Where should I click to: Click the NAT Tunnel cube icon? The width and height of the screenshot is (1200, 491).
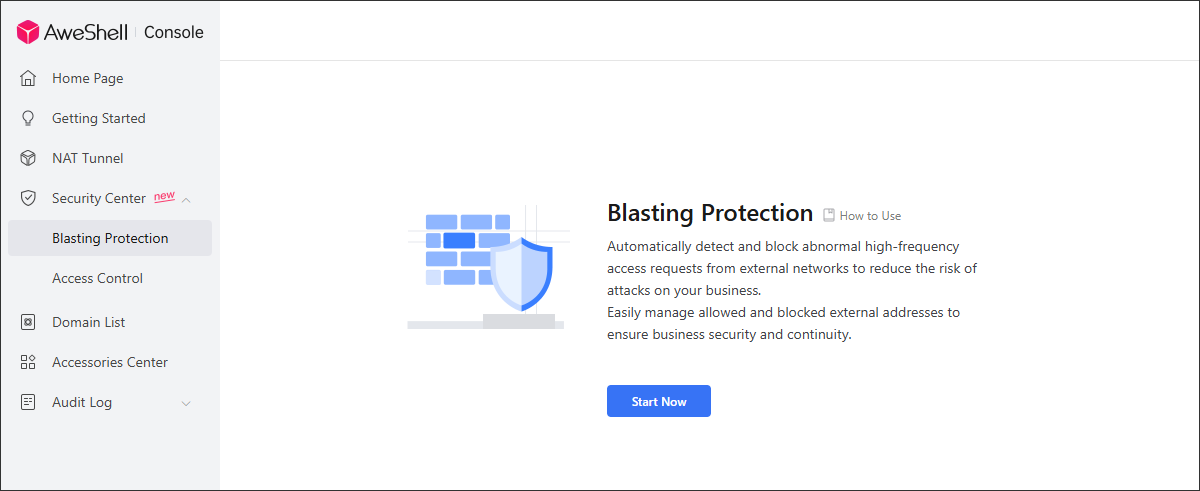(x=28, y=158)
